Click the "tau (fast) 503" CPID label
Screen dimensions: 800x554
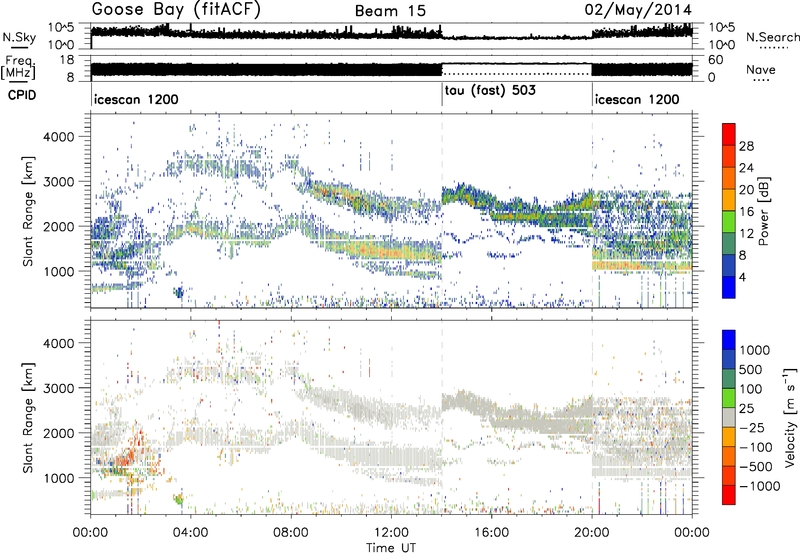click(490, 91)
